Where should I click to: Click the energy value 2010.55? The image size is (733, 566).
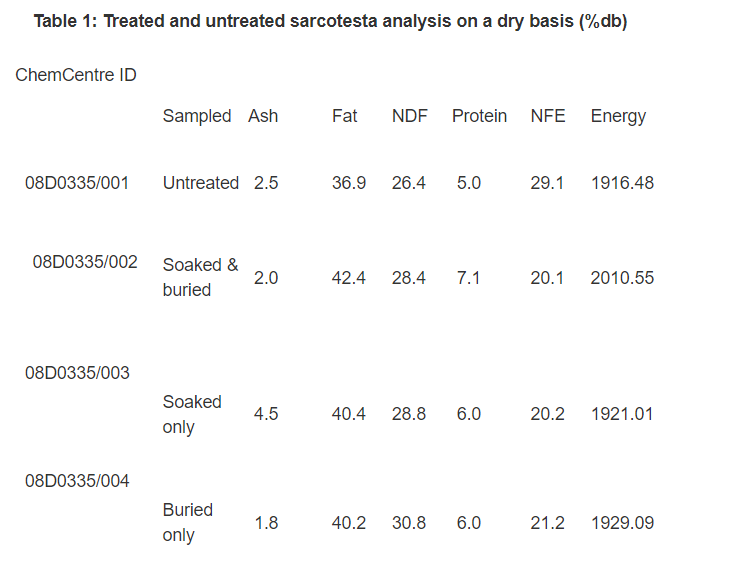point(622,278)
